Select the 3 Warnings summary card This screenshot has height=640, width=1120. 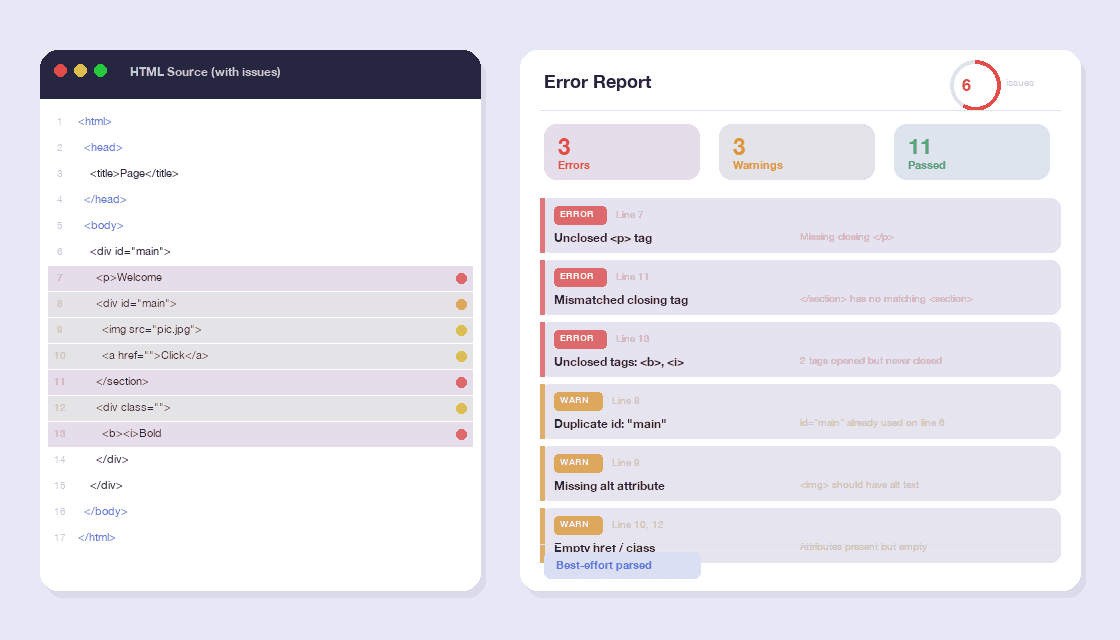796,152
